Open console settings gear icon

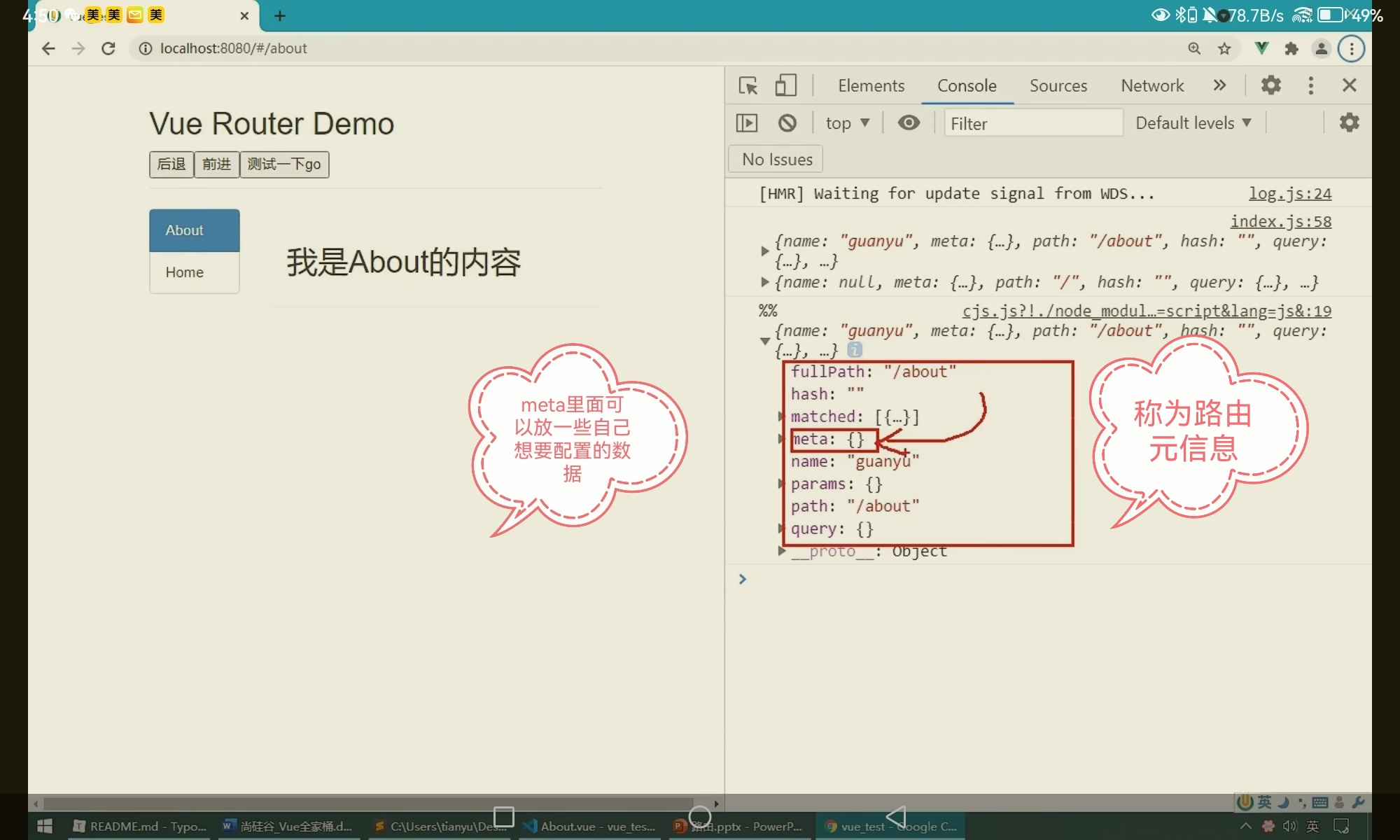(x=1349, y=123)
